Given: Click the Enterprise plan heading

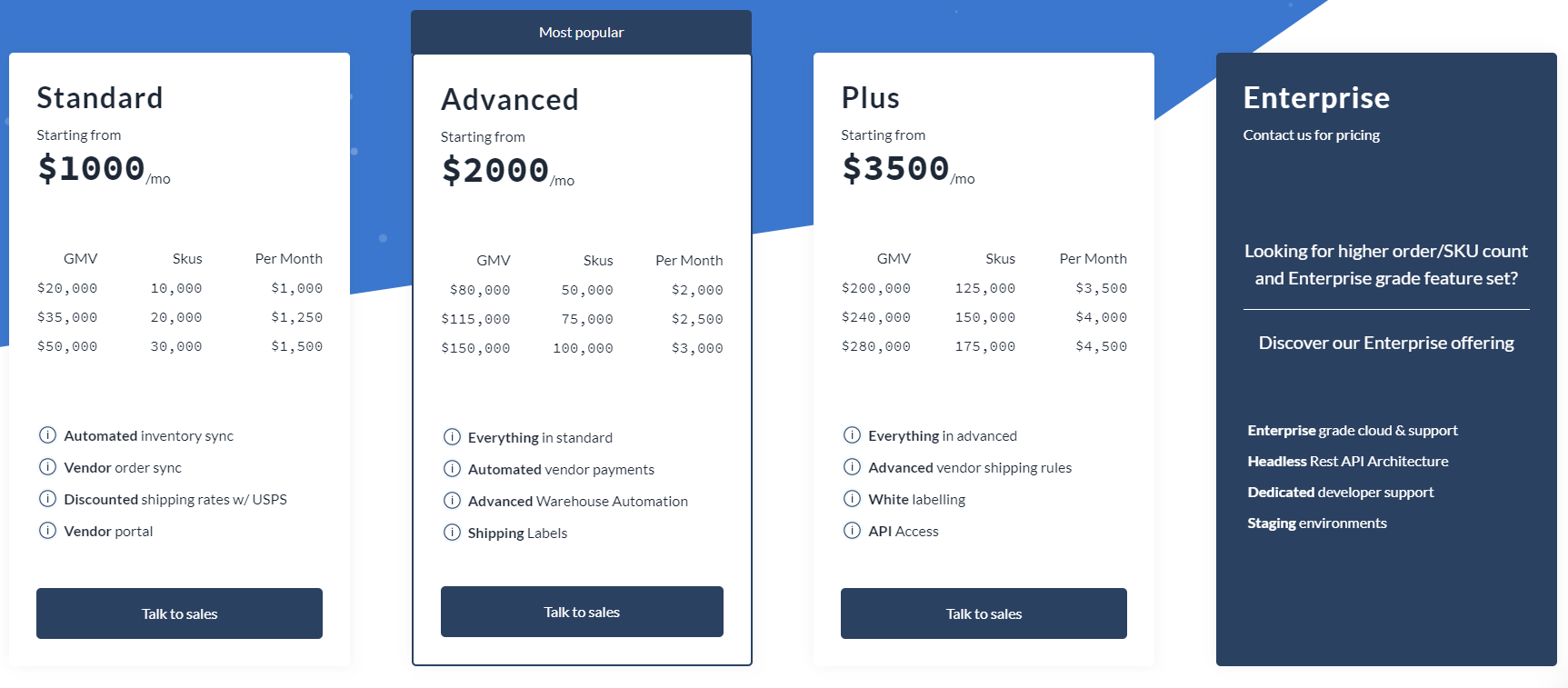Looking at the screenshot, I should pyautogui.click(x=1316, y=97).
